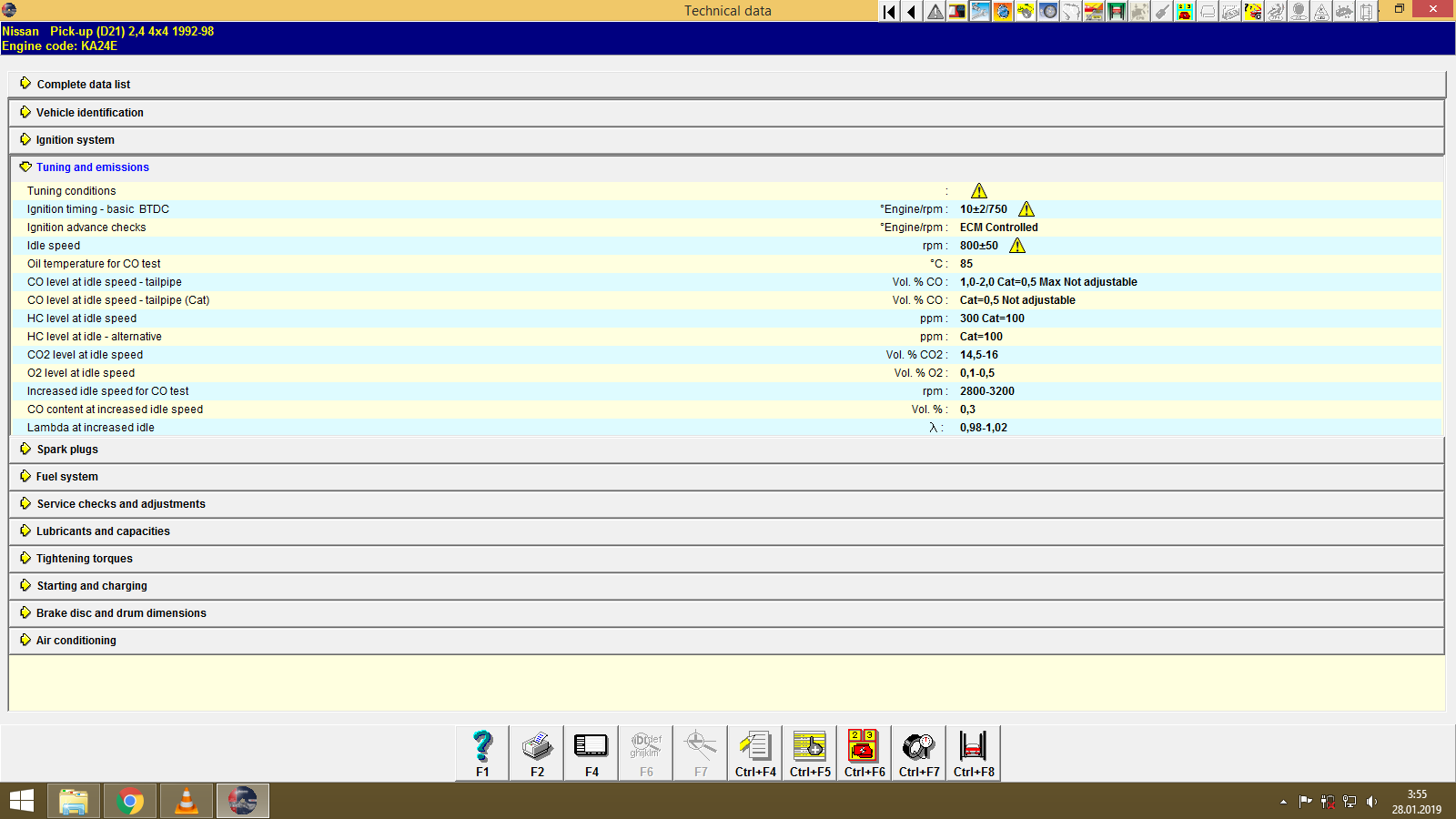Click the warning triangle icon in top toolbar
Screen dimensions: 1456x819
tap(934, 12)
